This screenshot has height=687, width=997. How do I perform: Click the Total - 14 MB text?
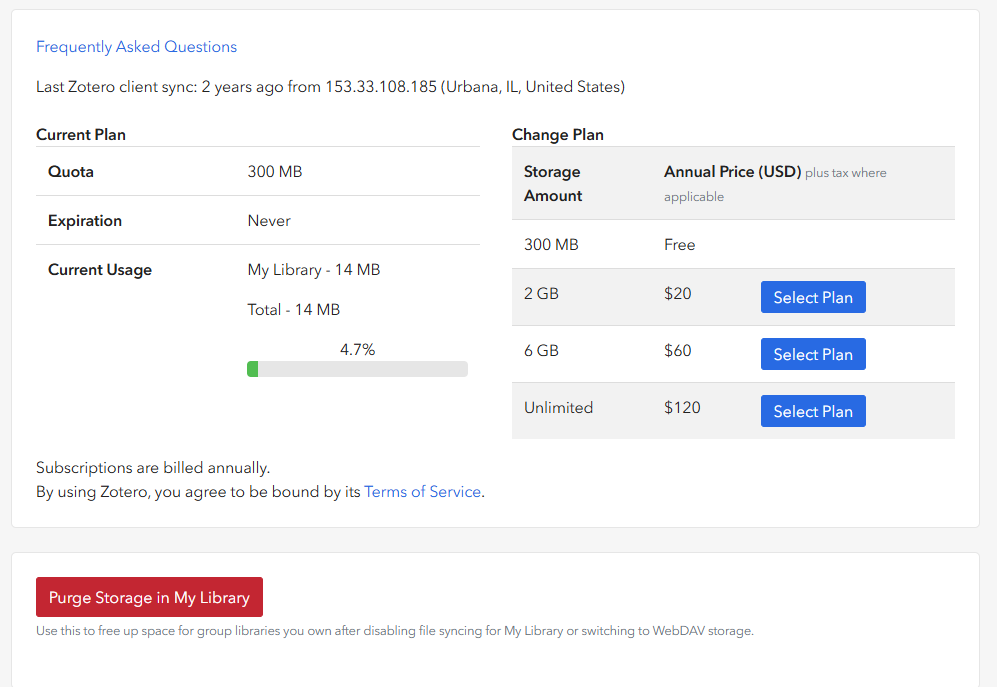point(294,310)
